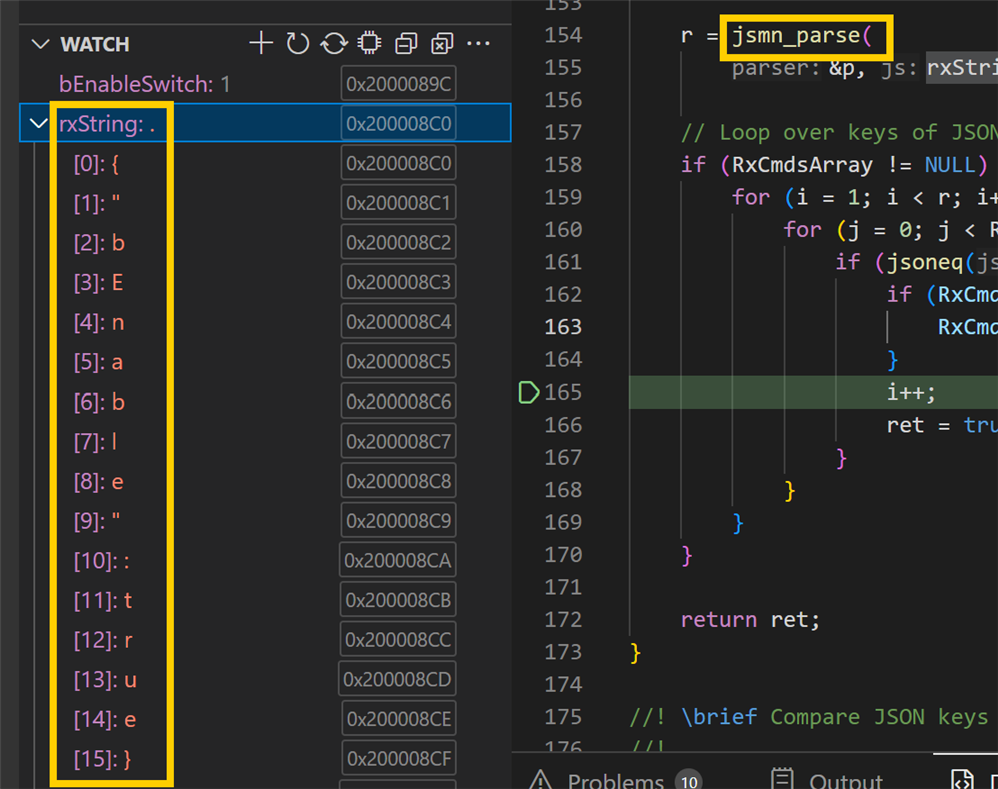Click line number 163 in the gutter
Screen dimensions: 998x789
click(x=565, y=327)
